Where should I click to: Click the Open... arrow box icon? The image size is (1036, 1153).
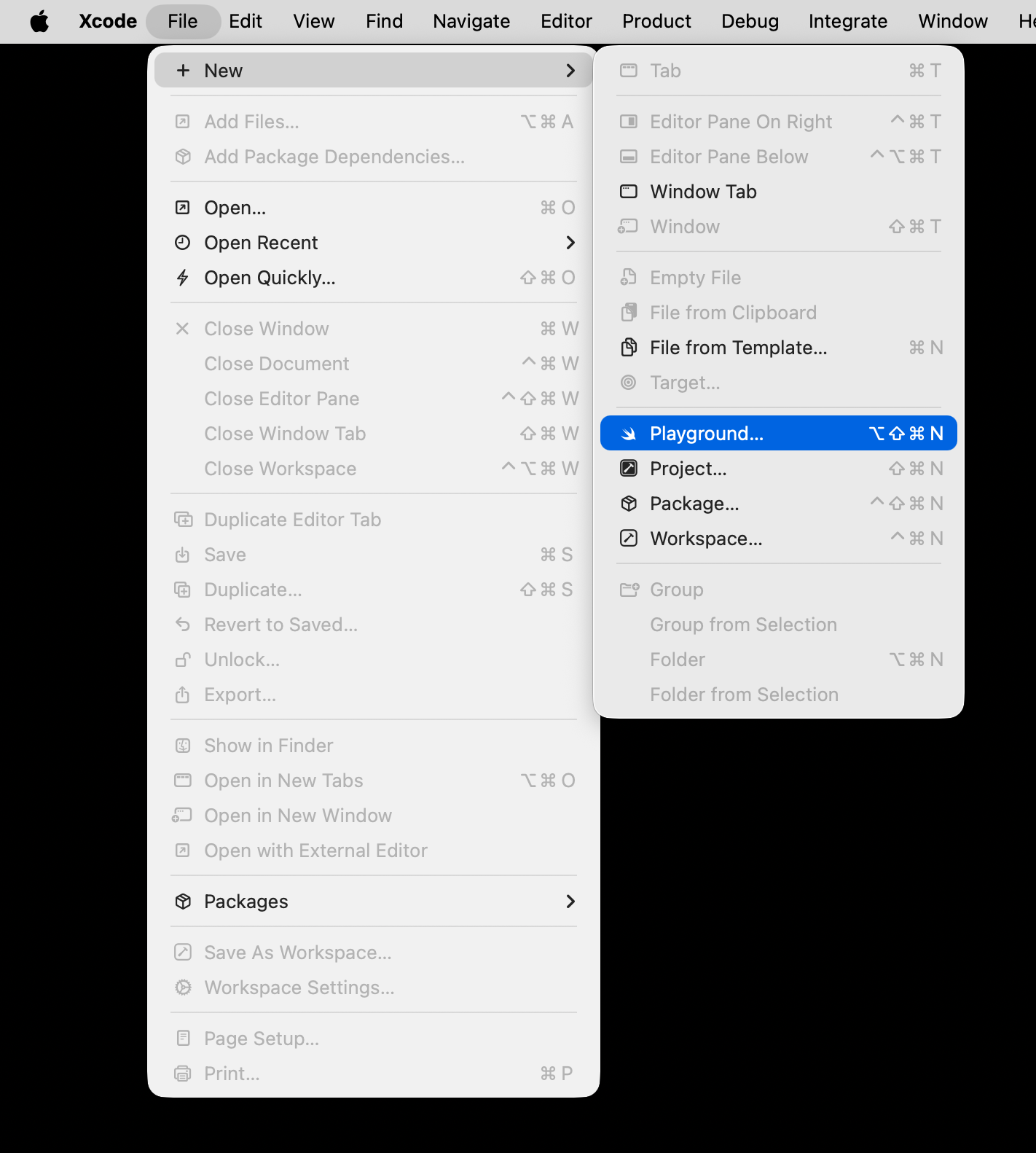pos(183,208)
